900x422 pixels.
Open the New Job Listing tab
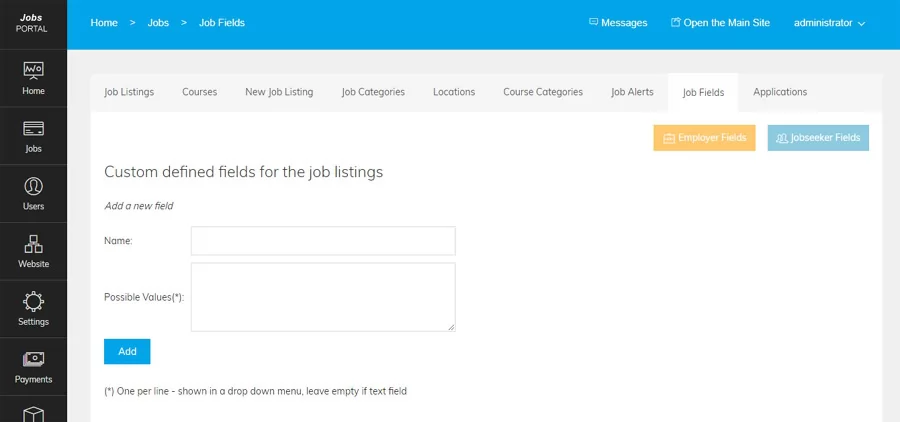coord(279,92)
